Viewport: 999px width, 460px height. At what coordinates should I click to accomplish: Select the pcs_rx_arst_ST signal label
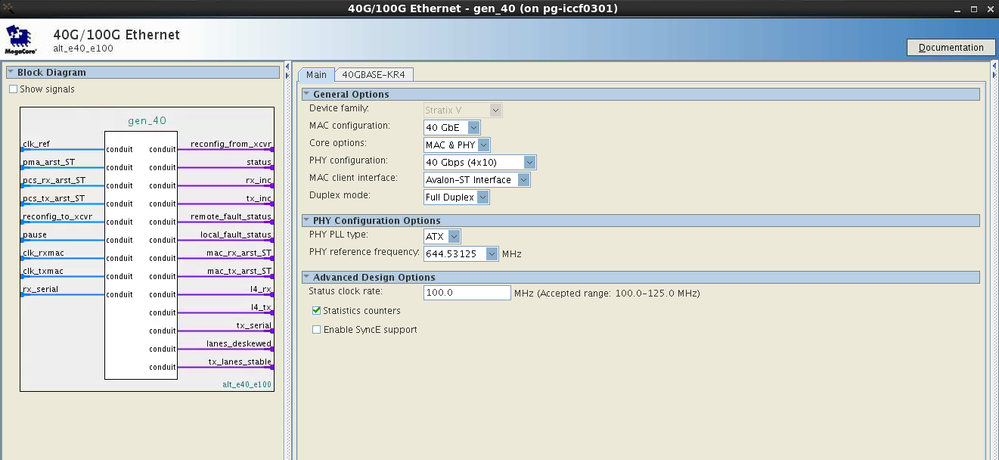54,180
